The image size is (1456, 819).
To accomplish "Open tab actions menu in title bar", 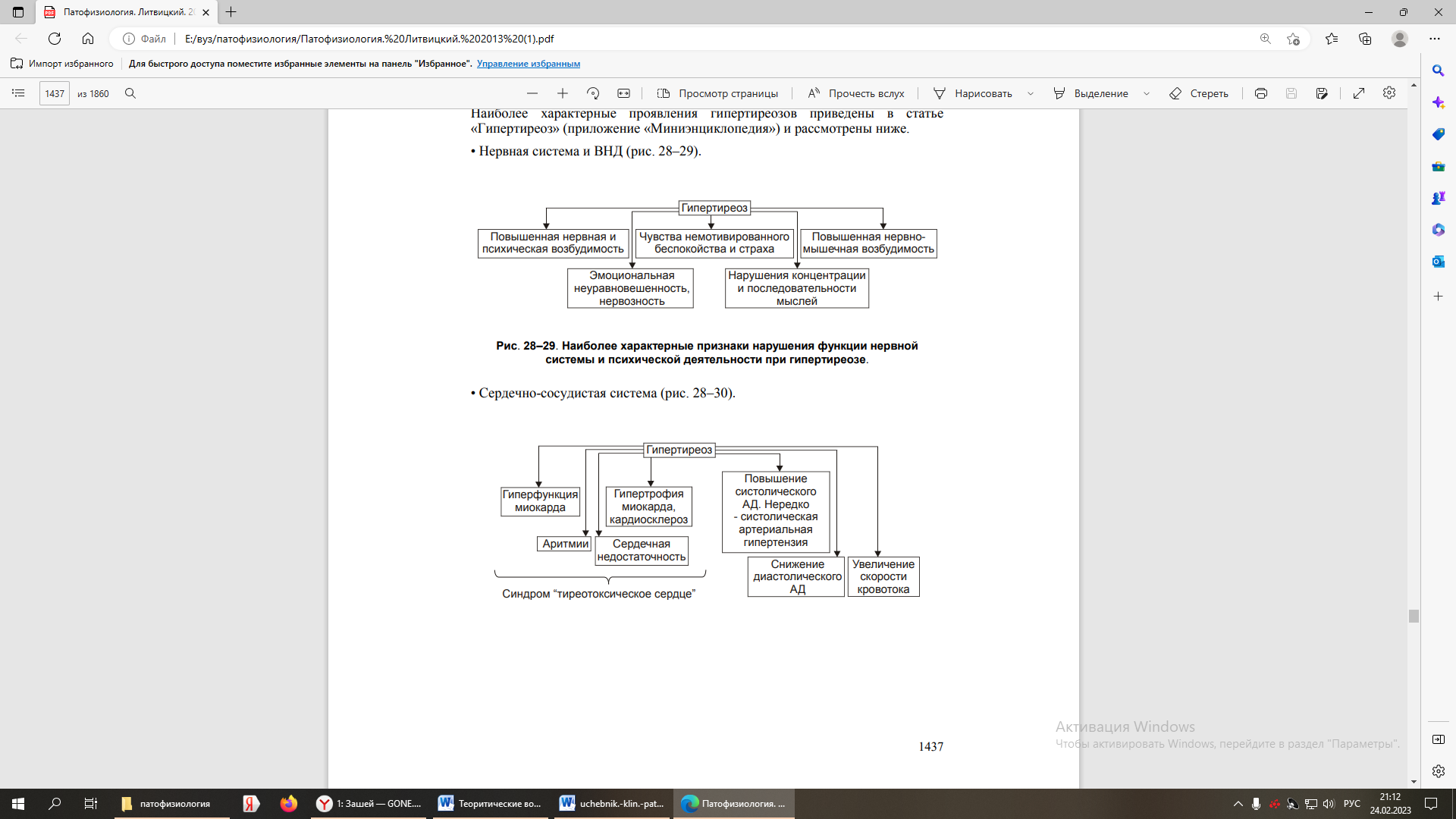I will click(x=18, y=12).
